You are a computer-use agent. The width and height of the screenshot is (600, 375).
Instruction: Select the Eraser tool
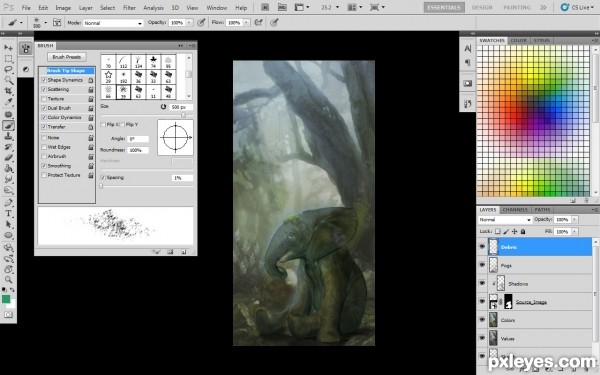pos(8,157)
